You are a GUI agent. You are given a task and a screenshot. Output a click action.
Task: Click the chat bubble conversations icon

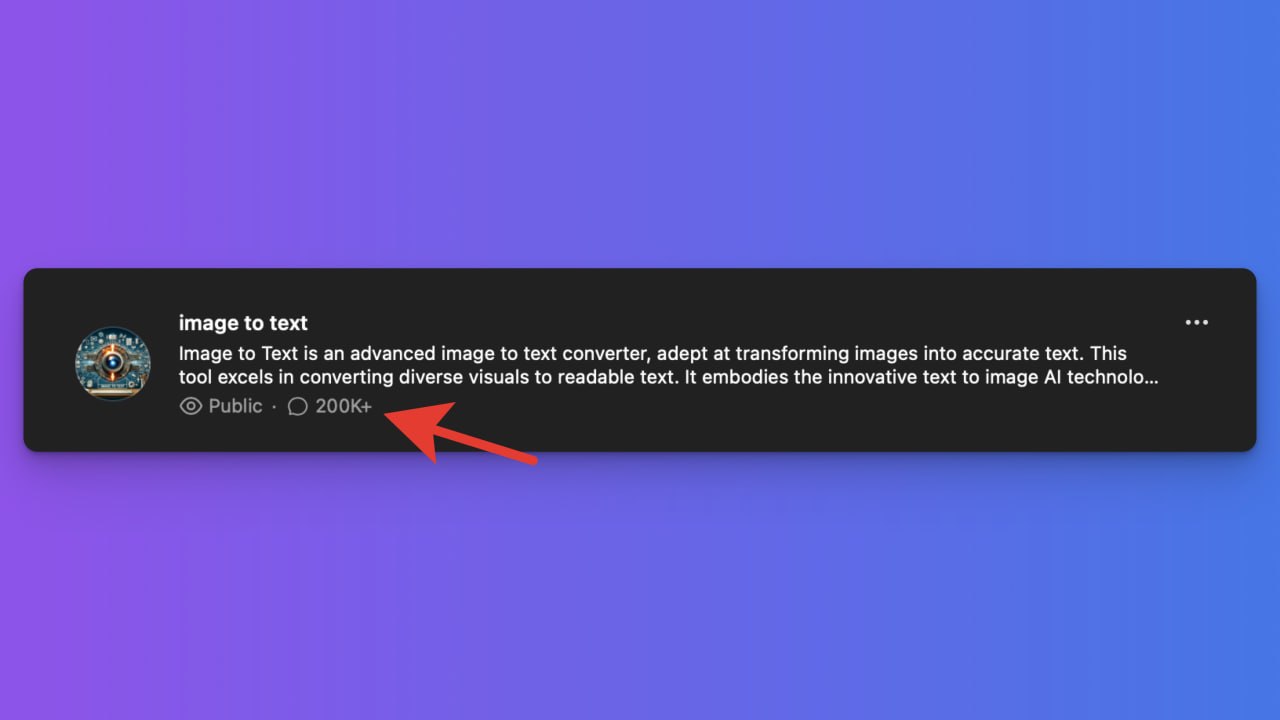coord(297,406)
